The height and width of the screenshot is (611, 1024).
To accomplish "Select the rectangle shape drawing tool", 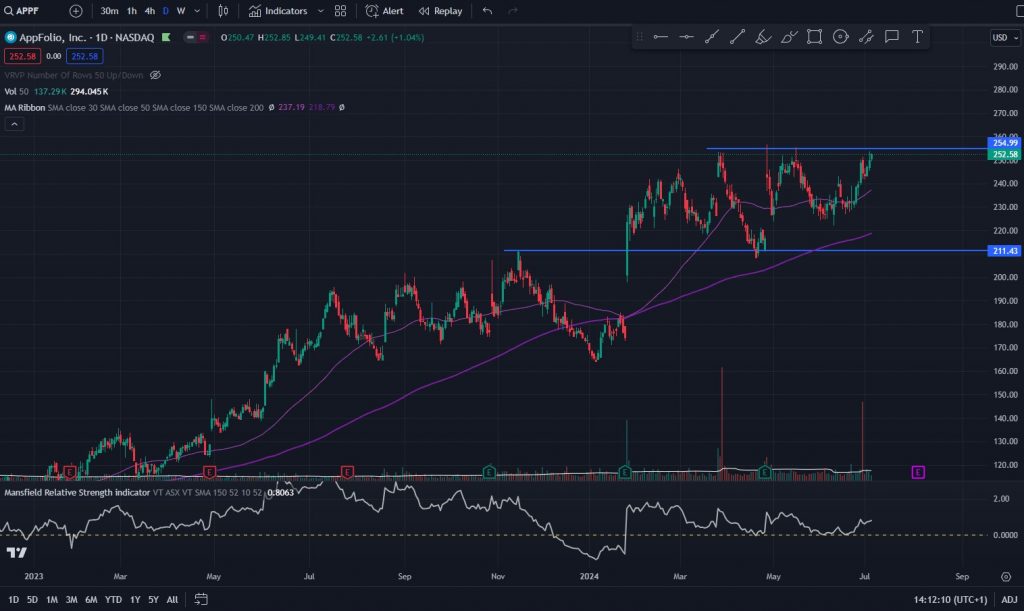I will click(x=814, y=37).
